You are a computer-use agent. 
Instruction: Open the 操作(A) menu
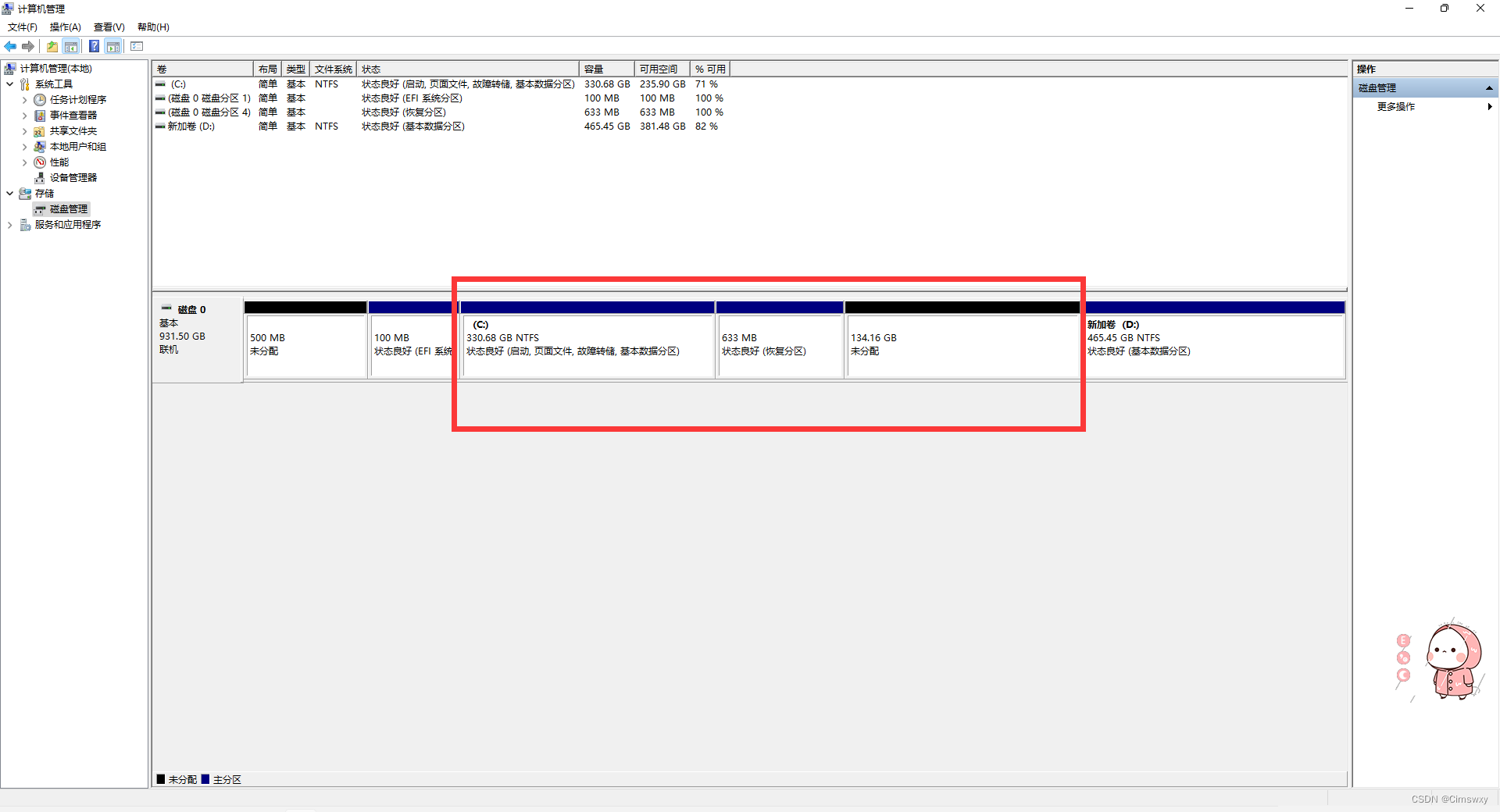(66, 27)
